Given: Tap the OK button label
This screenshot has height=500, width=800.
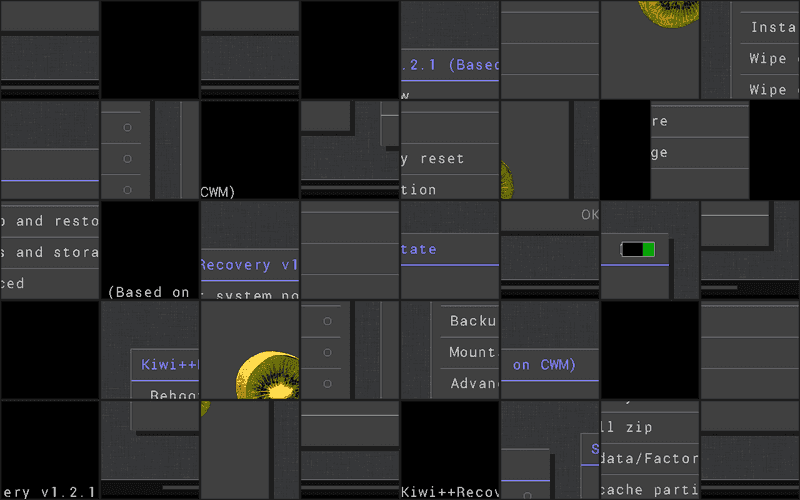Looking at the screenshot, I should tap(590, 214).
